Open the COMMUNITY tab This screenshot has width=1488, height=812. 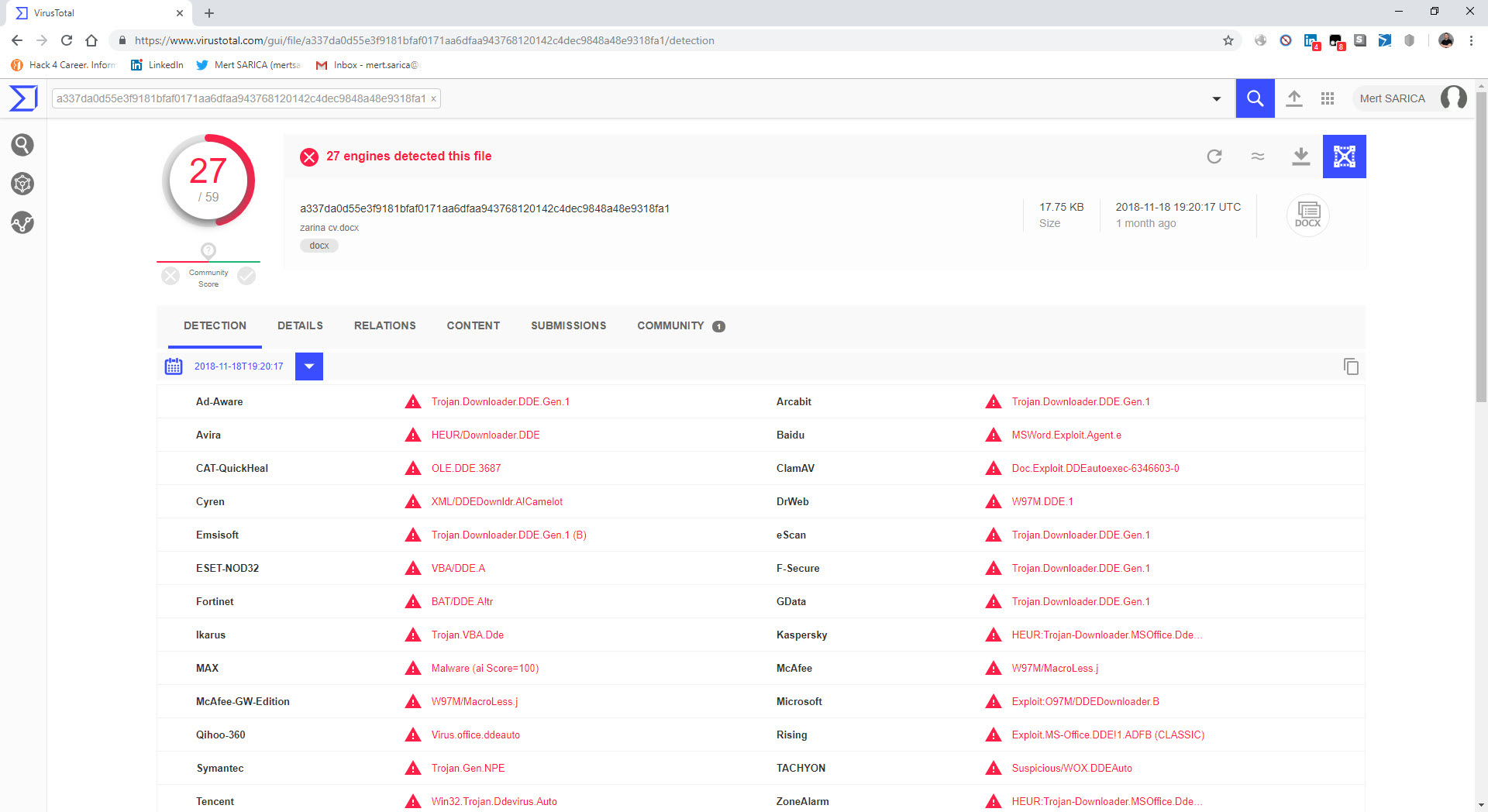pos(681,326)
